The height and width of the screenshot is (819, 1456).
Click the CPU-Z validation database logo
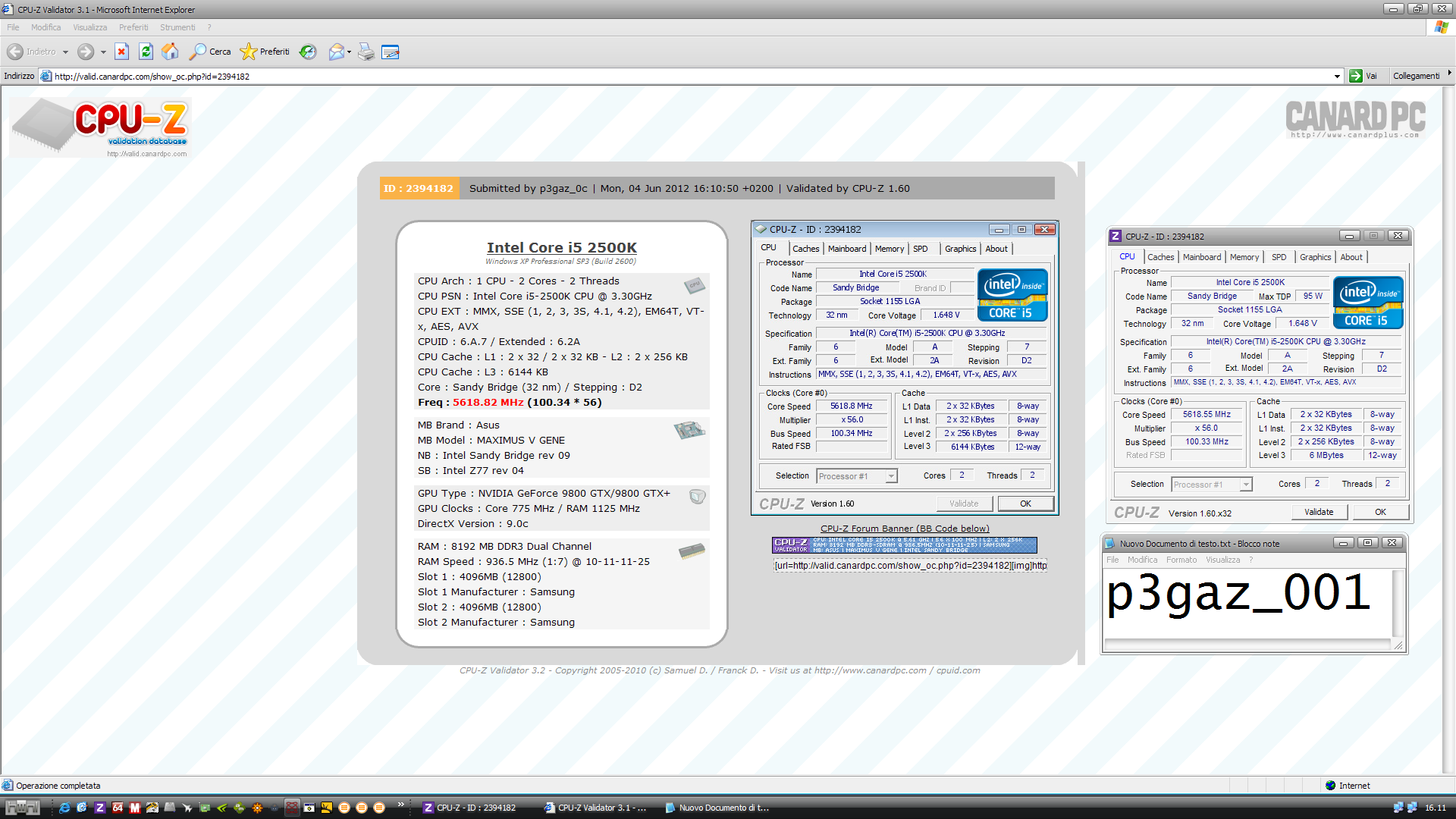click(100, 127)
